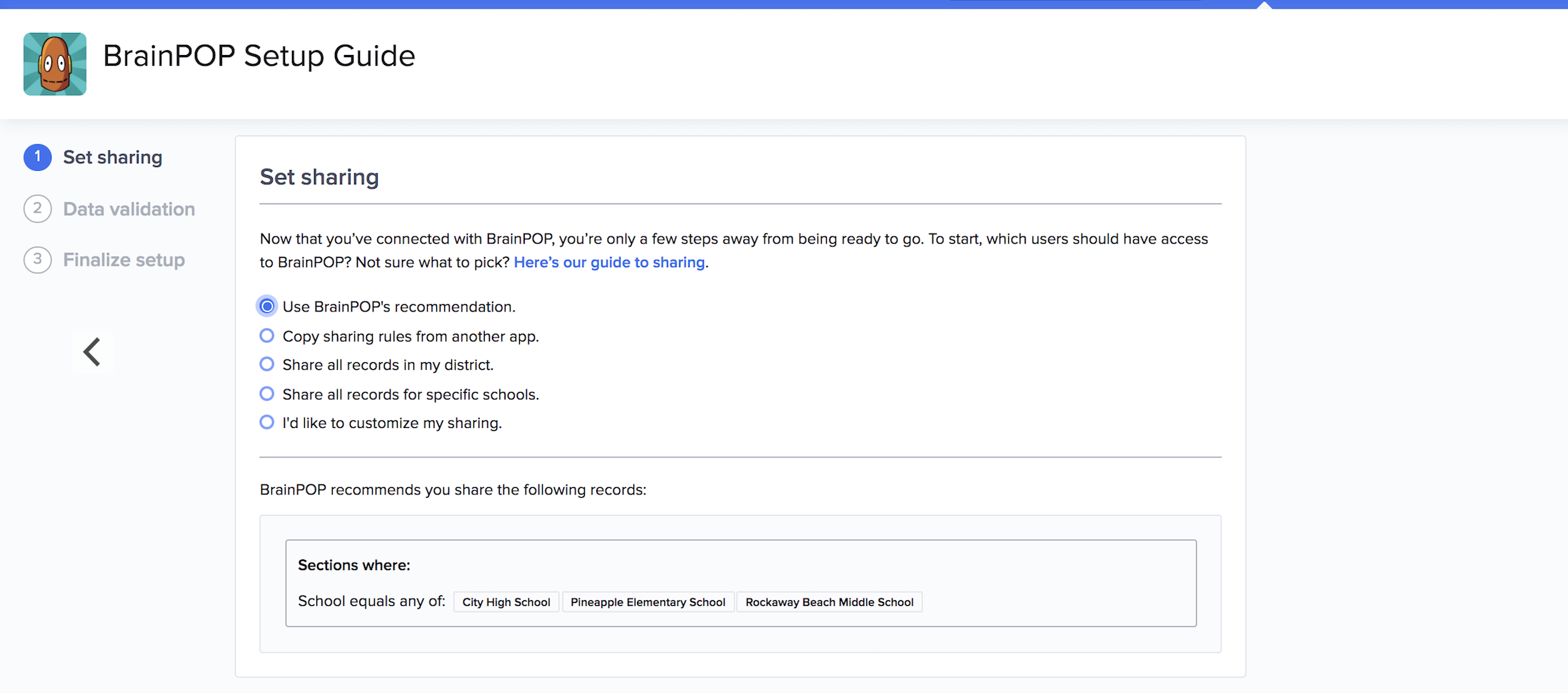1568x693 pixels.
Task: Click the back chevron arrow
Action: (92, 352)
